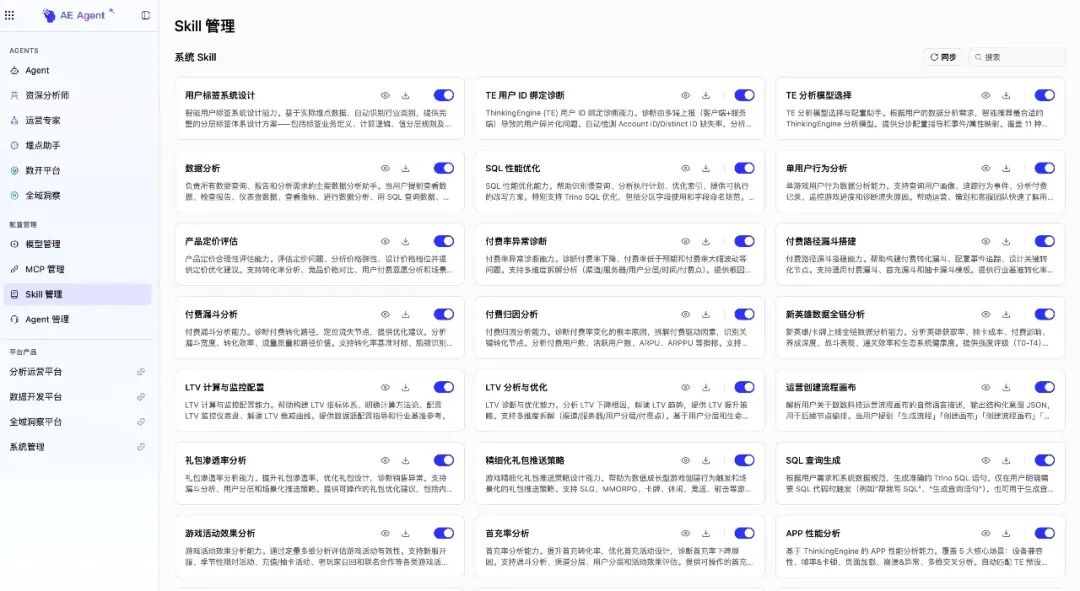View details of 用户标签系统设计 via eye icon

(x=386, y=95)
